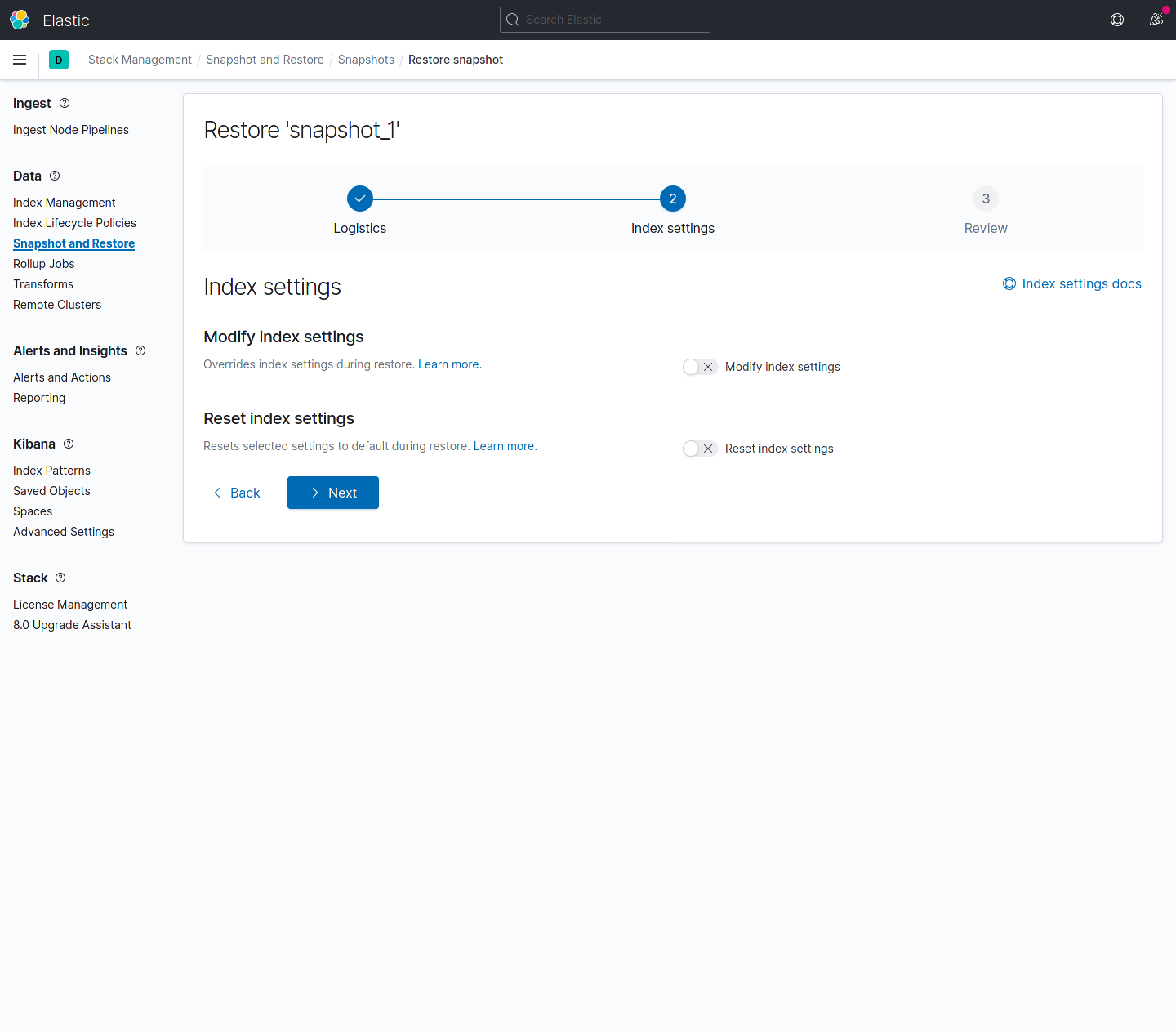The width and height of the screenshot is (1176, 1031).
Task: Jump to step 3 Review
Action: coord(986,199)
